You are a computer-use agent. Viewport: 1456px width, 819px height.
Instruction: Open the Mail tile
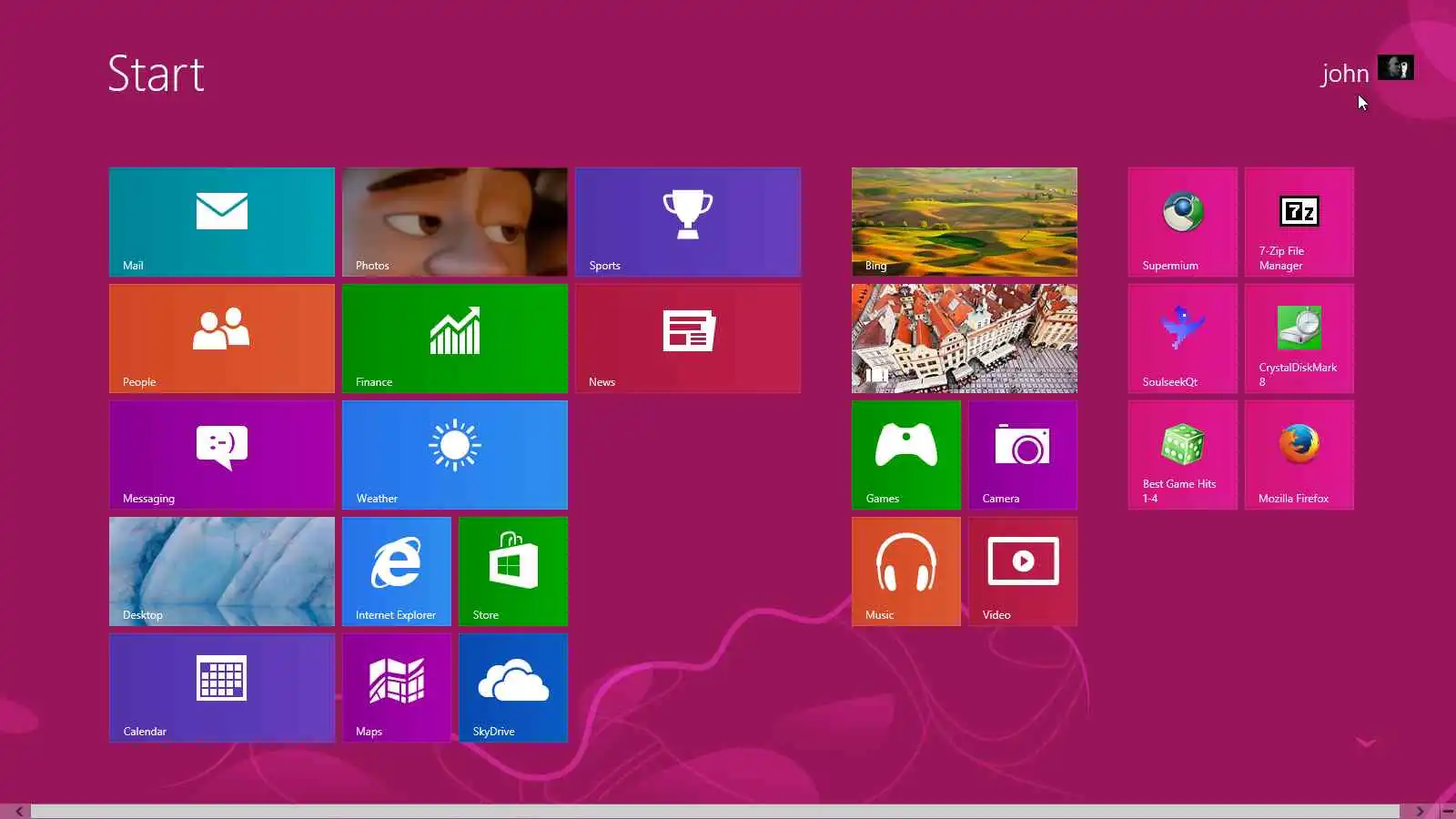coord(222,222)
